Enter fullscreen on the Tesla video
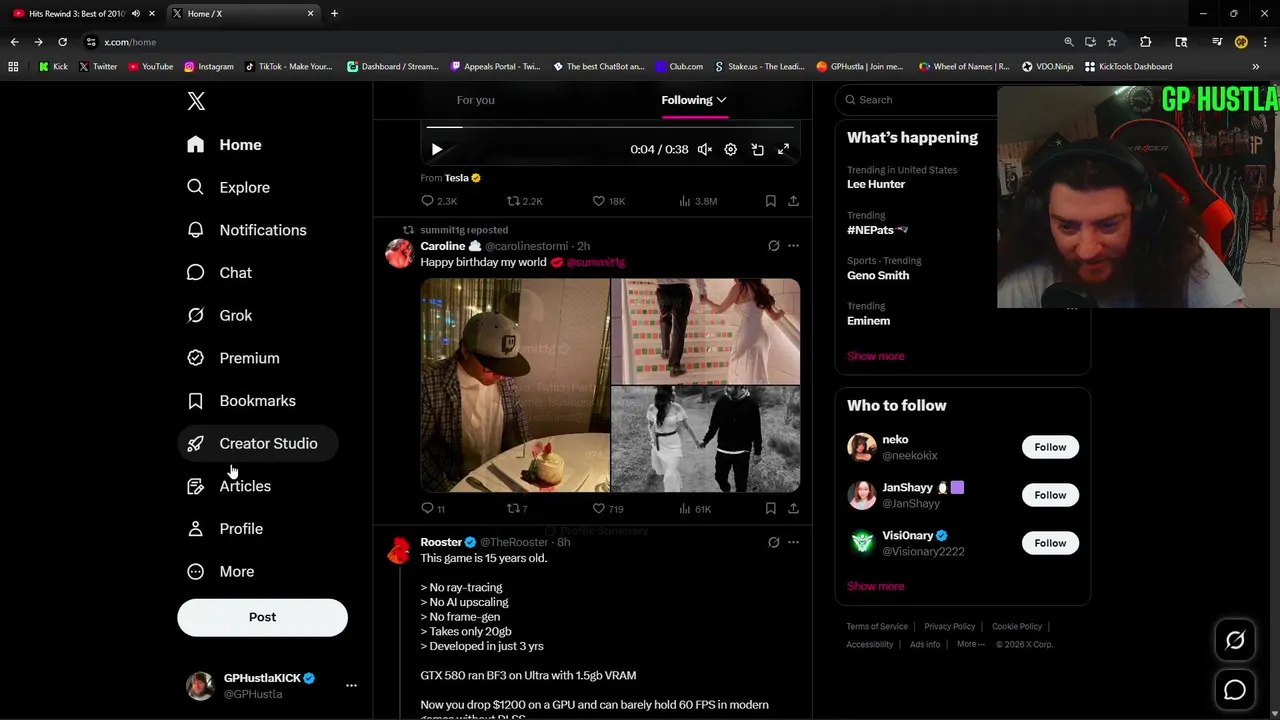Image resolution: width=1280 pixels, height=720 pixels. [x=784, y=149]
